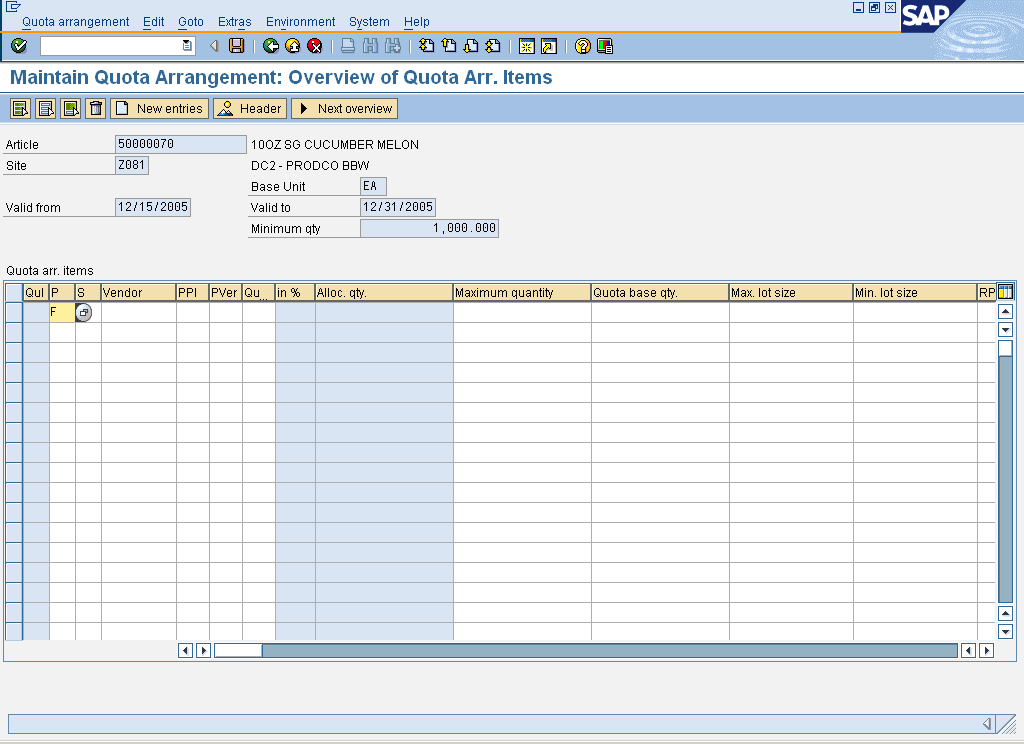Click the table's top scroll-up arrow
This screenshot has width=1024, height=744.
pos(1006,312)
